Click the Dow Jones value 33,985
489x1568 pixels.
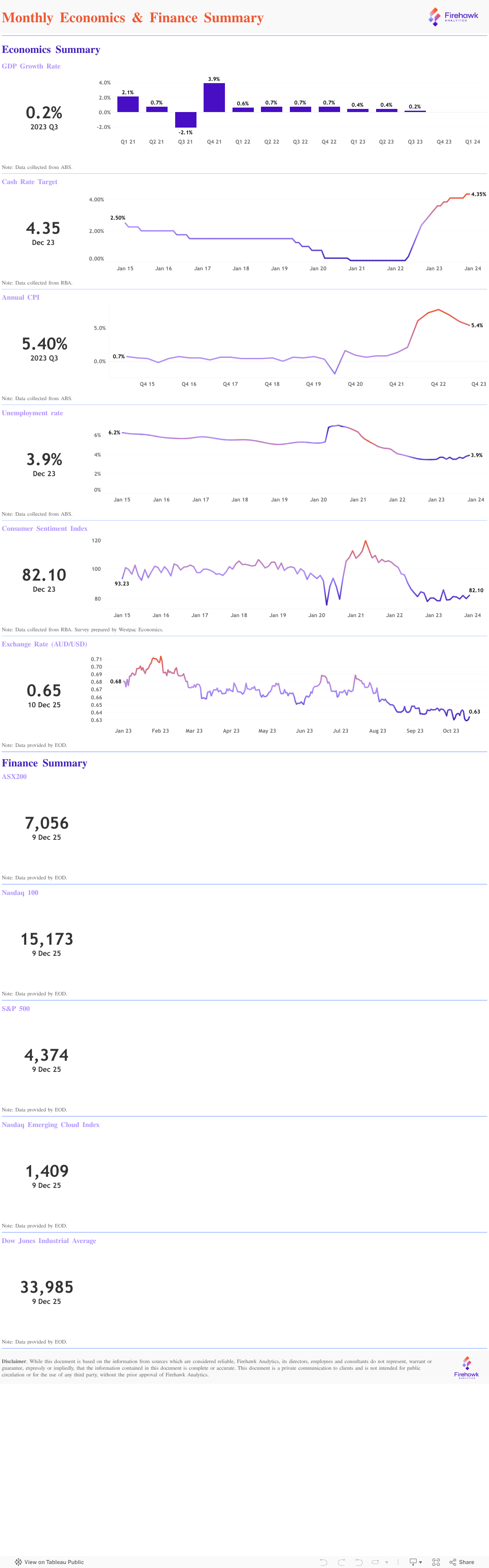pos(47,1287)
